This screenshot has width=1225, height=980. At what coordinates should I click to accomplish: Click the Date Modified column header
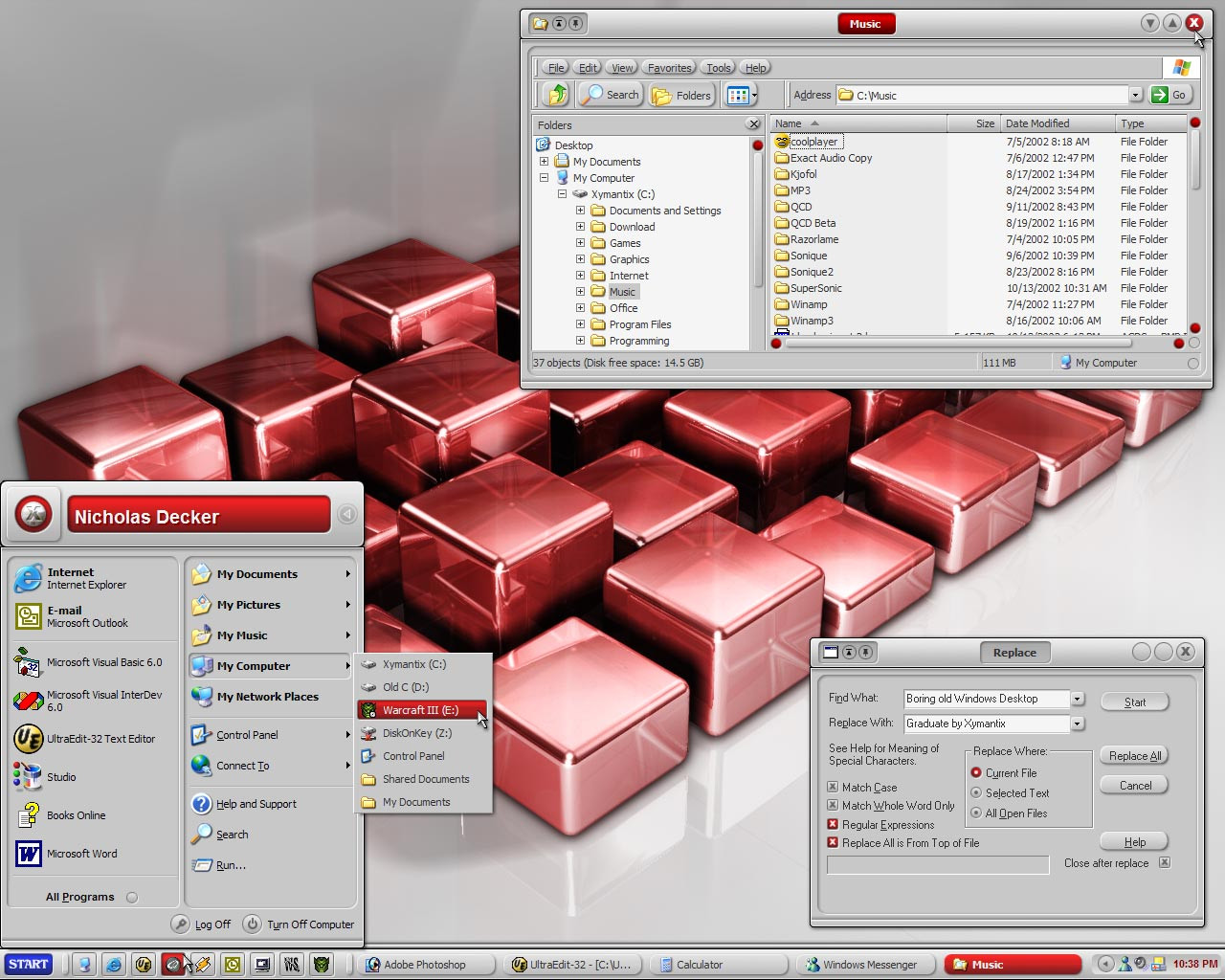click(1057, 123)
